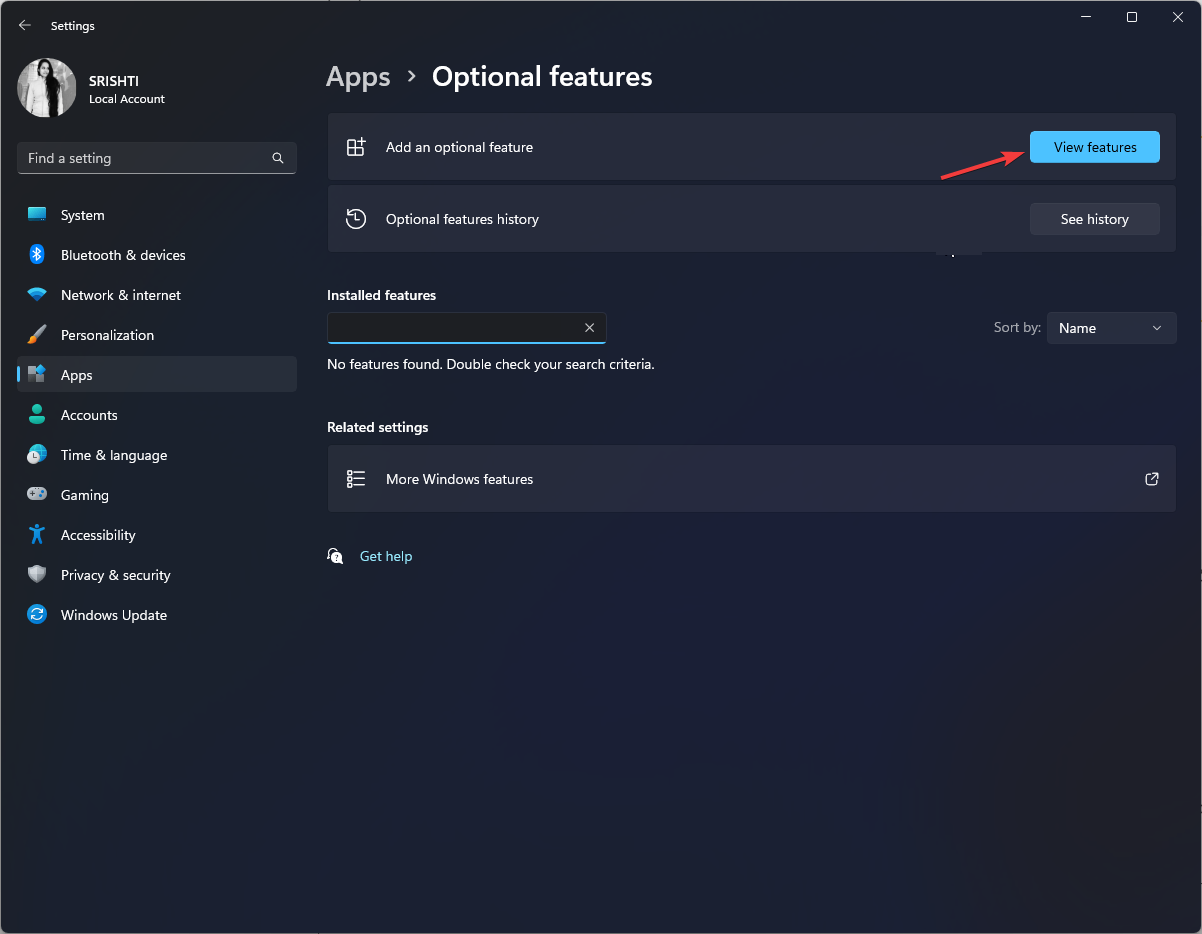Click the Windows Update refresh icon
The height and width of the screenshot is (934, 1202).
click(37, 615)
